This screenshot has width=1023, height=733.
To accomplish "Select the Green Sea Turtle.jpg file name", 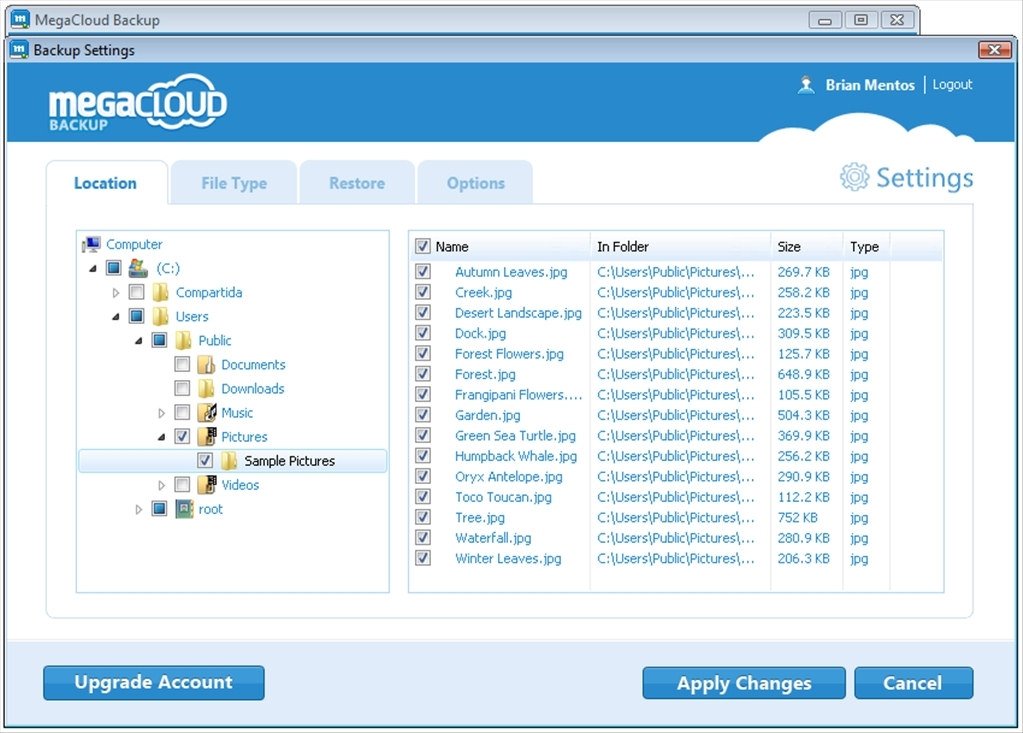I will tap(515, 436).
